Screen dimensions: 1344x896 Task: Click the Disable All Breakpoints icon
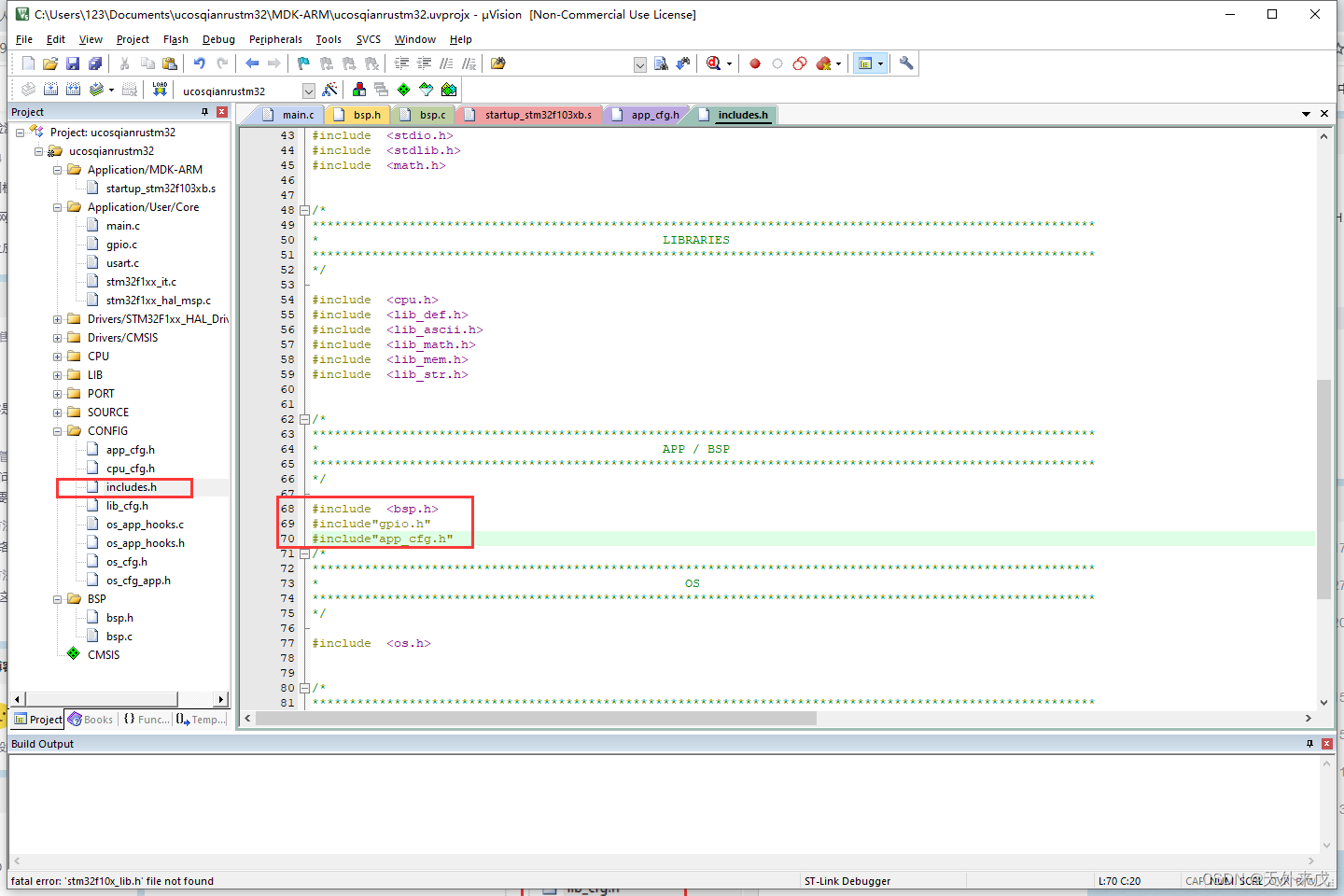pos(800,63)
